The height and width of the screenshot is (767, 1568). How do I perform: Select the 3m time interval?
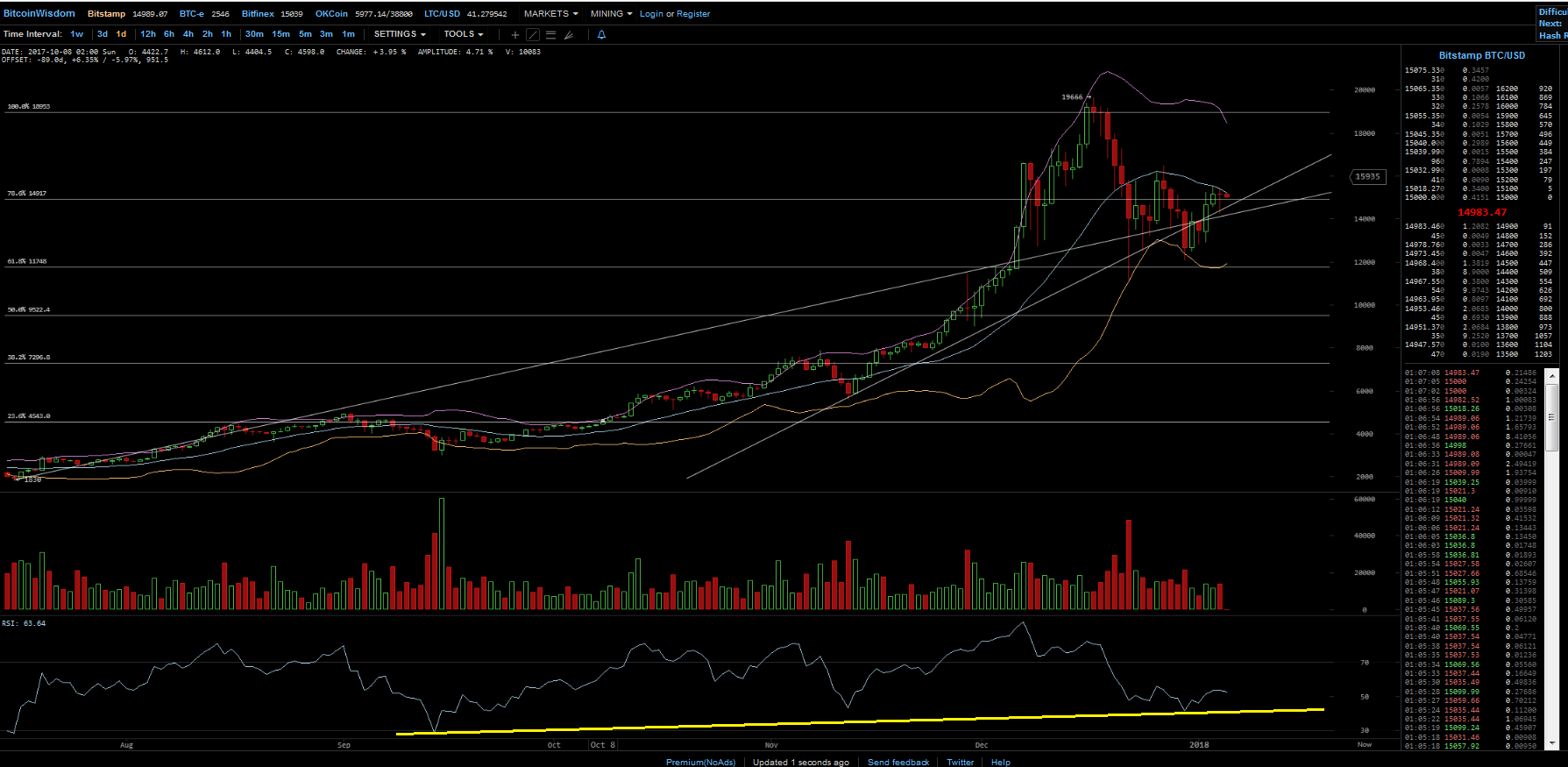coord(326,34)
